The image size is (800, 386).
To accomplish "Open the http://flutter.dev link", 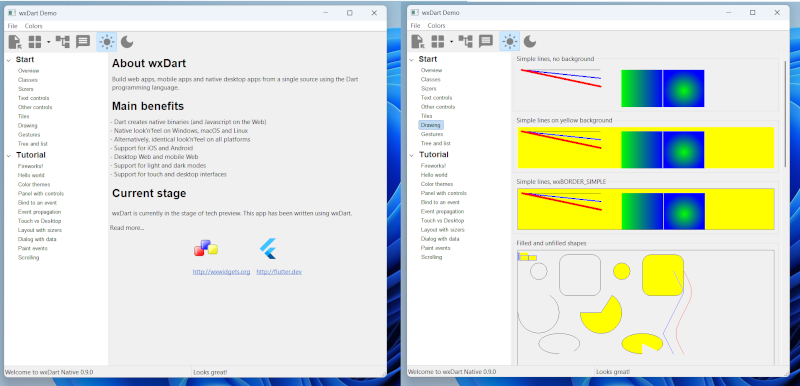I will (279, 272).
